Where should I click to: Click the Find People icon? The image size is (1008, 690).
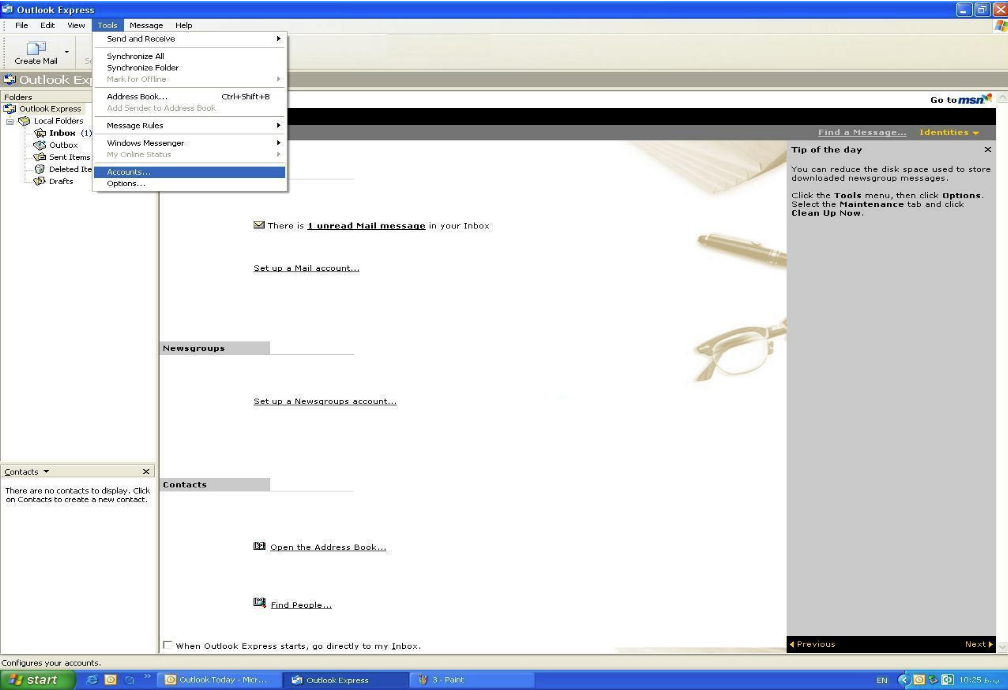pos(259,603)
